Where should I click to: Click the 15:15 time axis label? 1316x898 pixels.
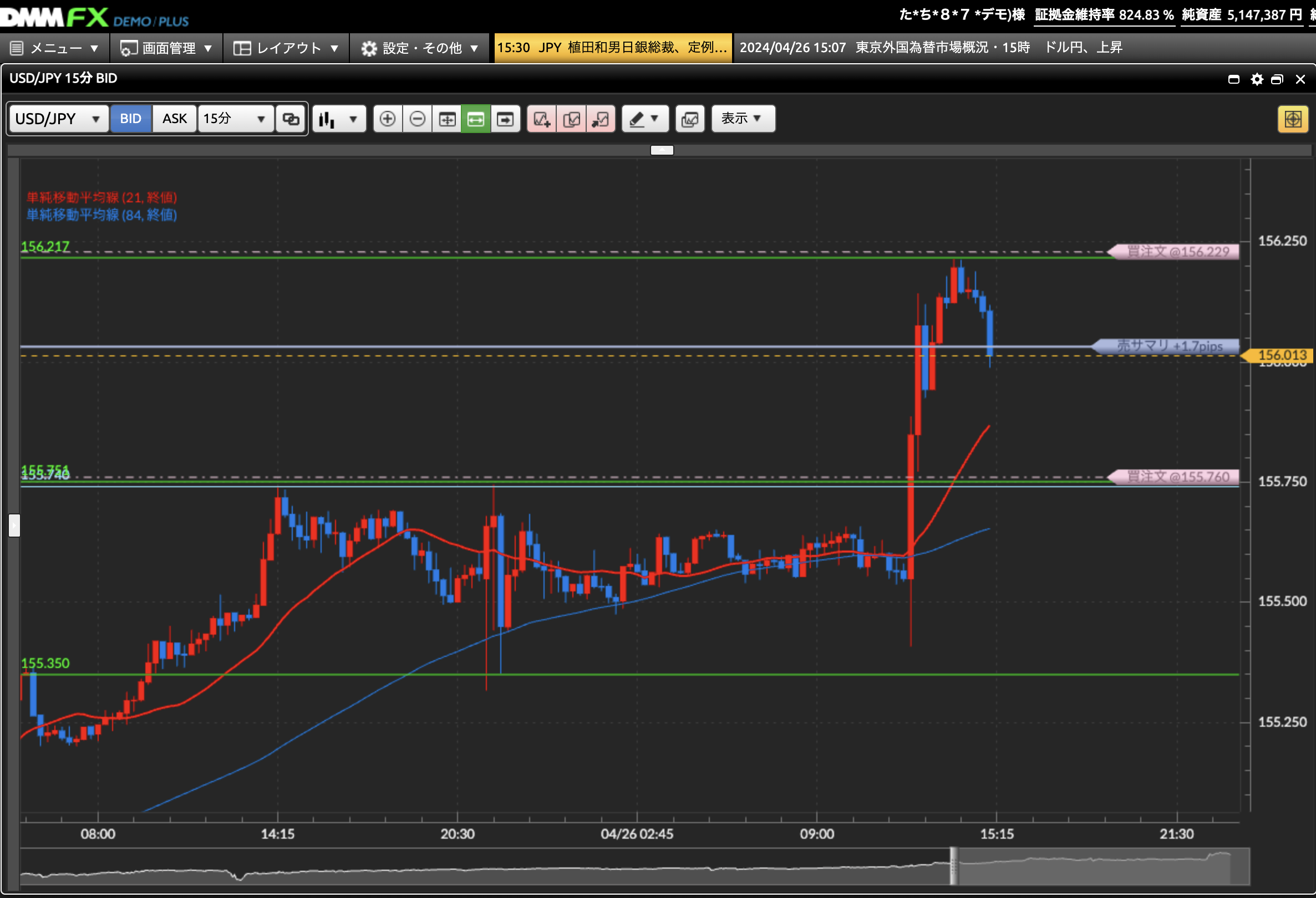click(997, 834)
